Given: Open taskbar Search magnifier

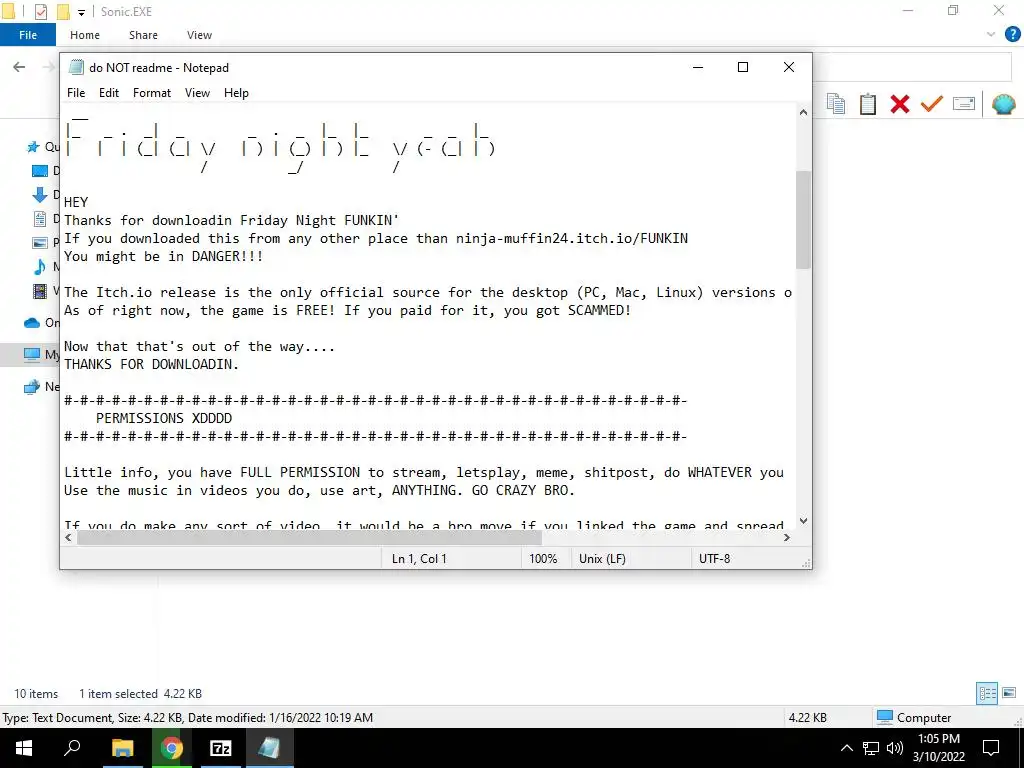Looking at the screenshot, I should click(x=72, y=748).
